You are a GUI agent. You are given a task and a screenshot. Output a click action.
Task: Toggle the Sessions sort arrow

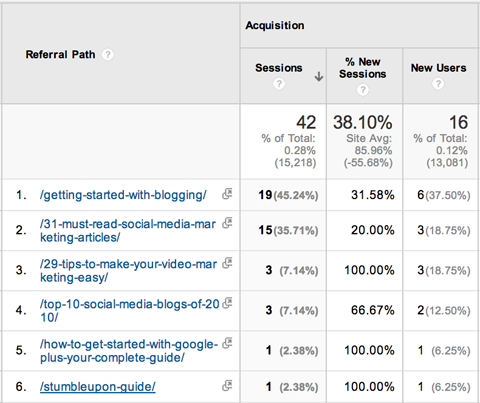319,76
